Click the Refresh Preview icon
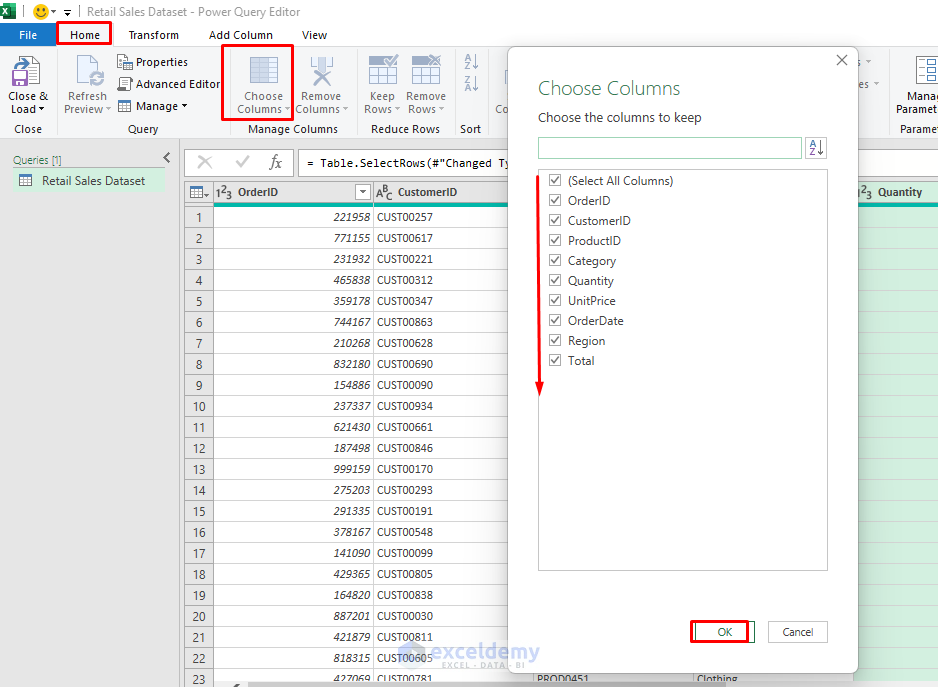The width and height of the screenshot is (938, 687). pyautogui.click(x=90, y=71)
